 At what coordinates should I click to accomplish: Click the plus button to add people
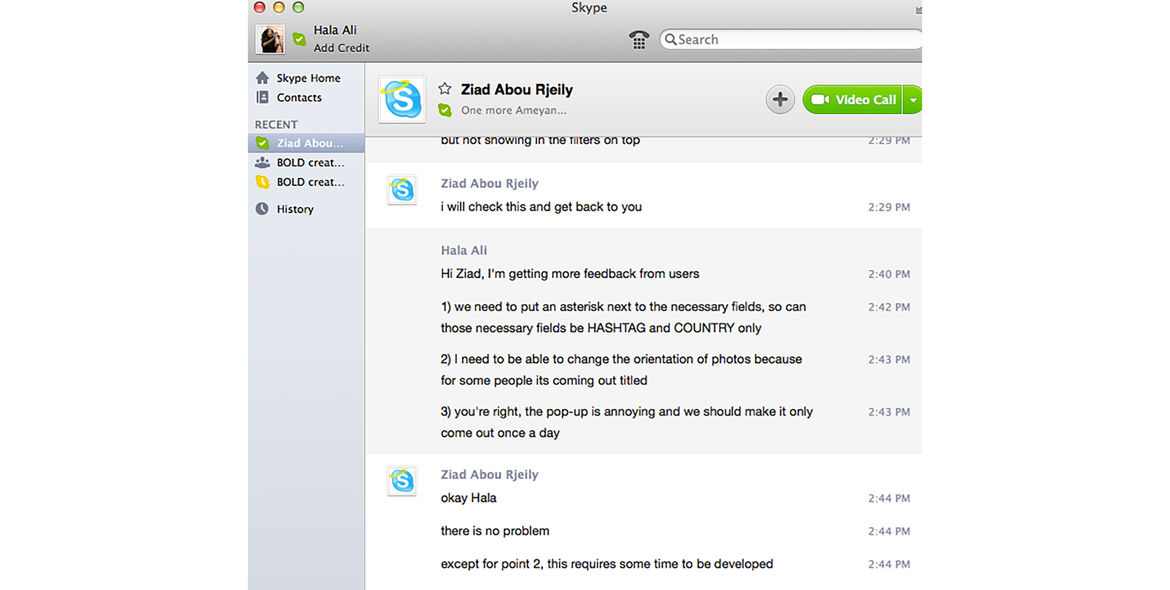click(780, 99)
